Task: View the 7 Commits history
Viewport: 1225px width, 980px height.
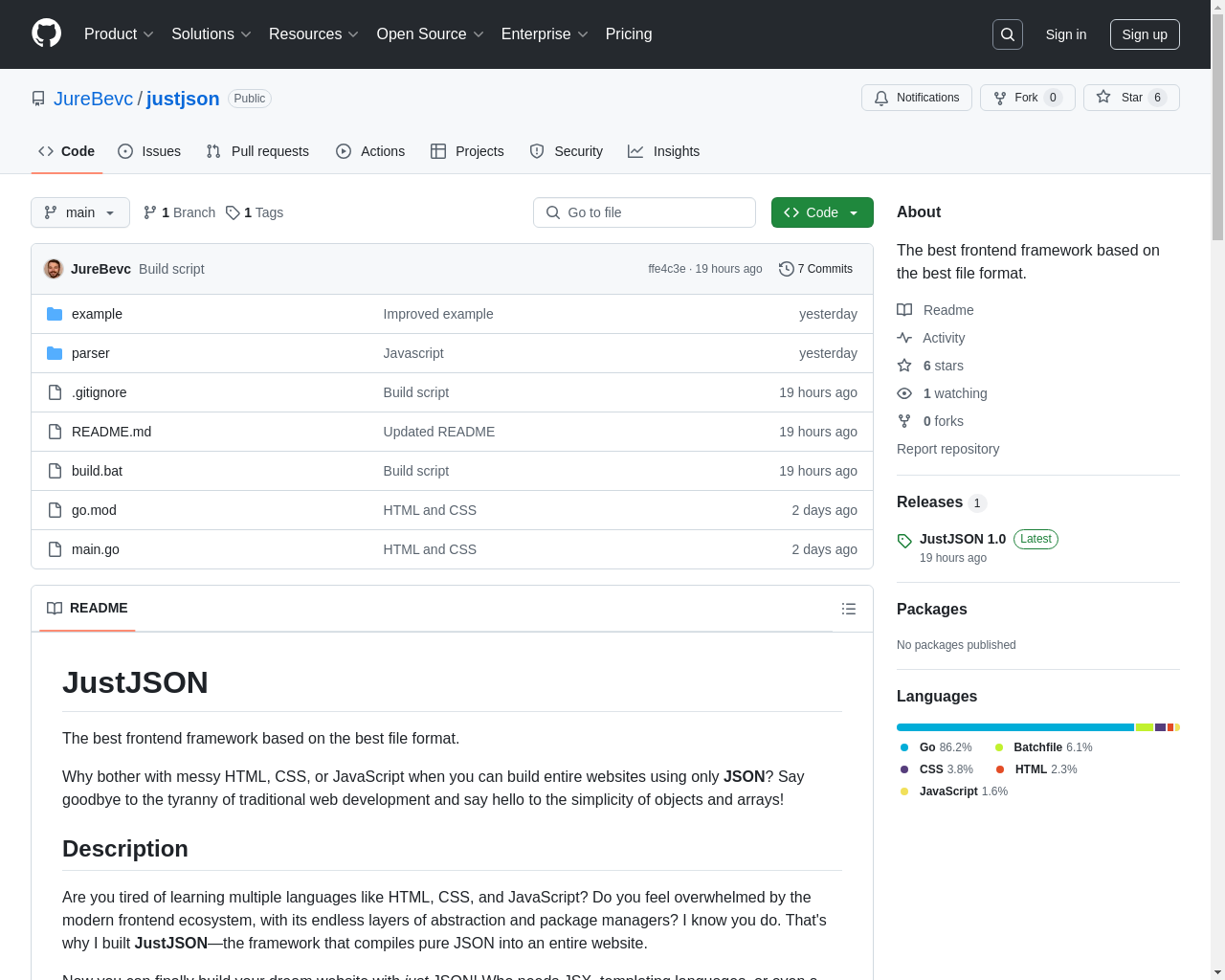Action: click(816, 269)
